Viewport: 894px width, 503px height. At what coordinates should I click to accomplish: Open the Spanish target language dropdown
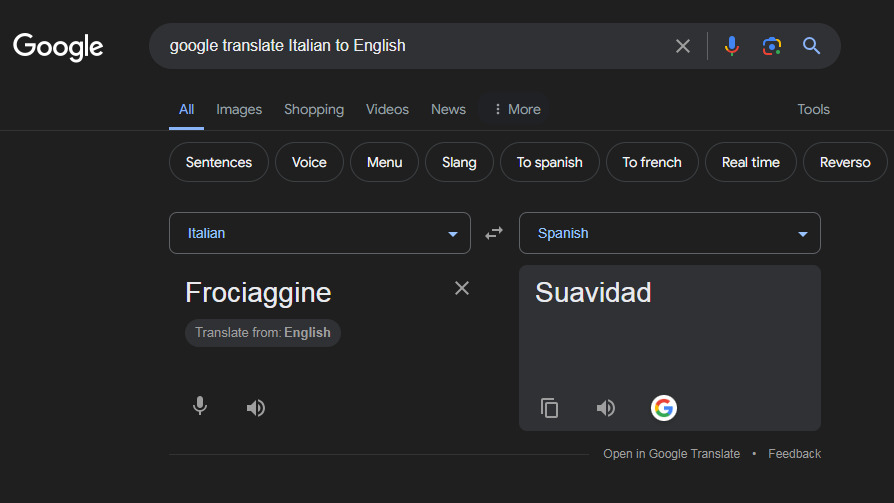pos(669,233)
